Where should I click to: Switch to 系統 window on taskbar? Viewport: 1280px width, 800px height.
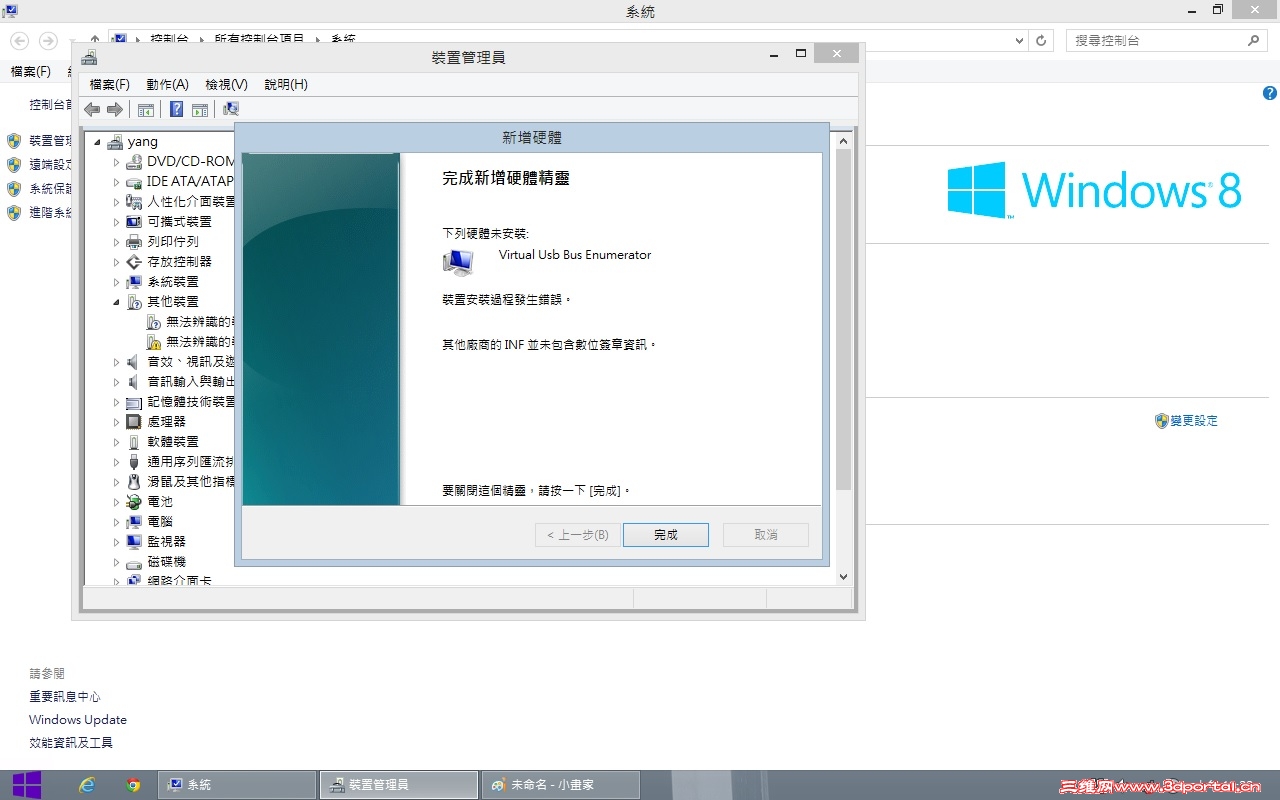pyautogui.click(x=237, y=785)
